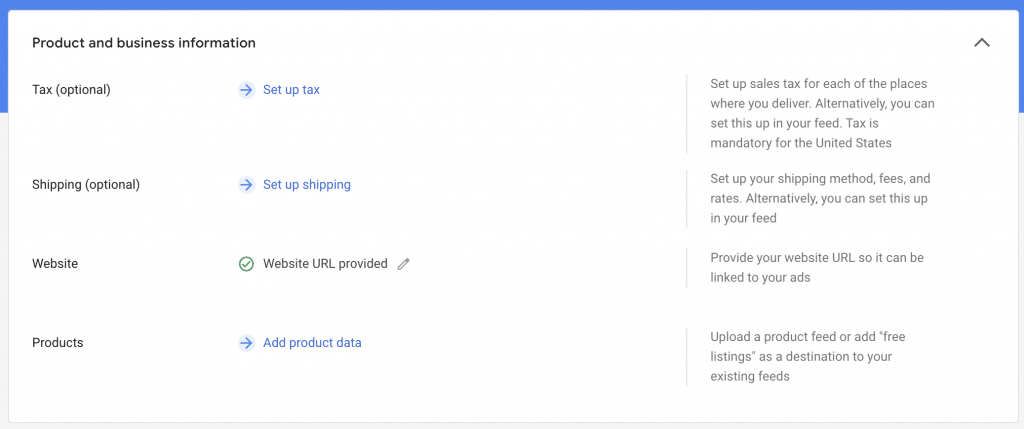The image size is (1024, 429).
Task: Click the Products row label
Action: pos(58,343)
